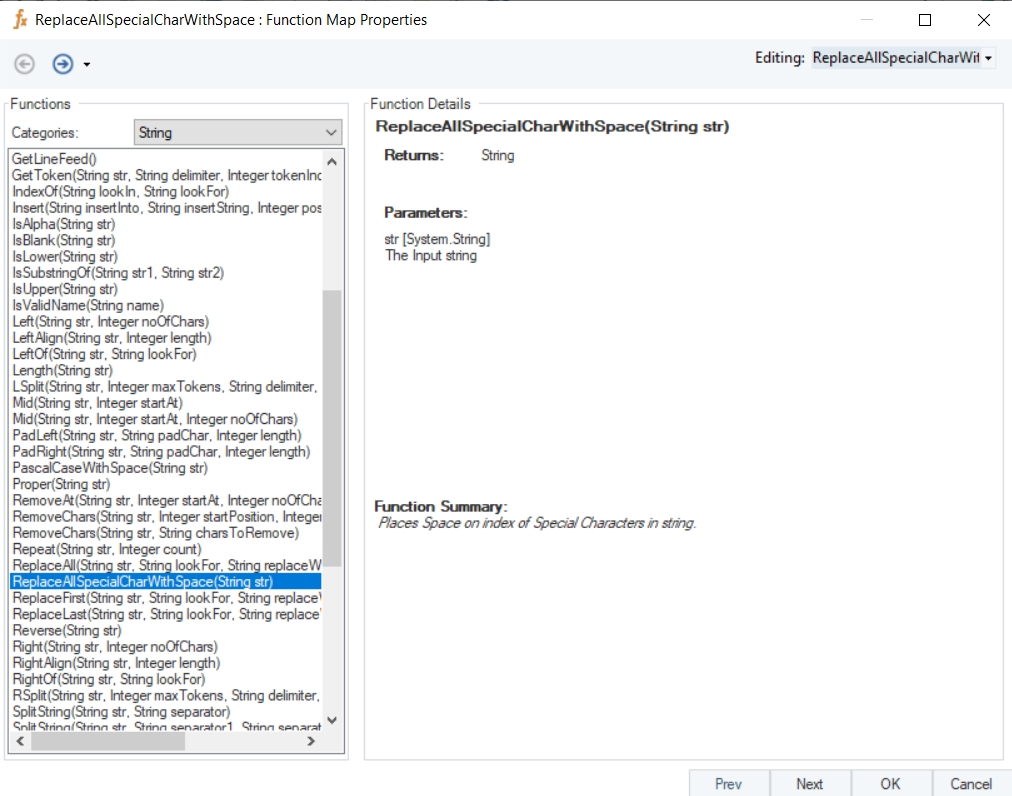Confirm with the OK button
This screenshot has height=796, width=1012.
[891, 783]
